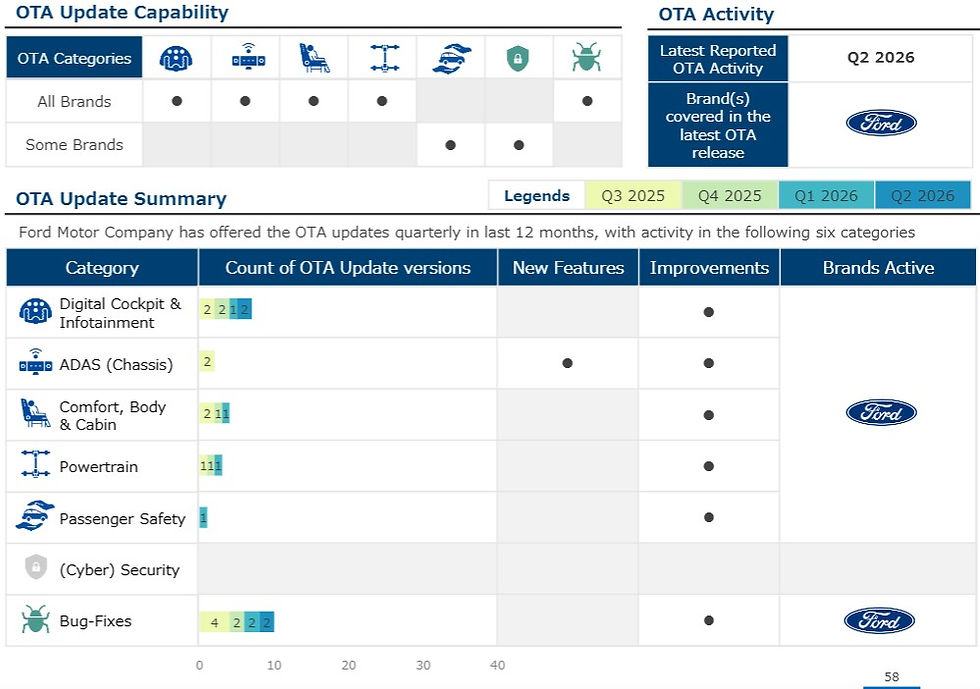Click the icon beside Passenger Safety row
Screen dimensions: 980x689
click(x=35, y=515)
